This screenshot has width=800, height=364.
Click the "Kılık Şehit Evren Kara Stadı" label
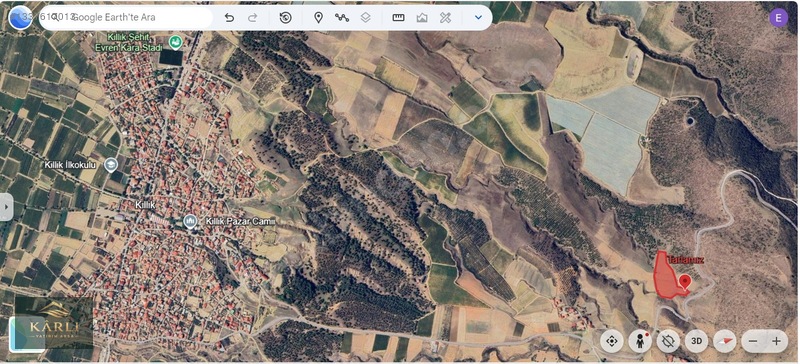[129, 42]
